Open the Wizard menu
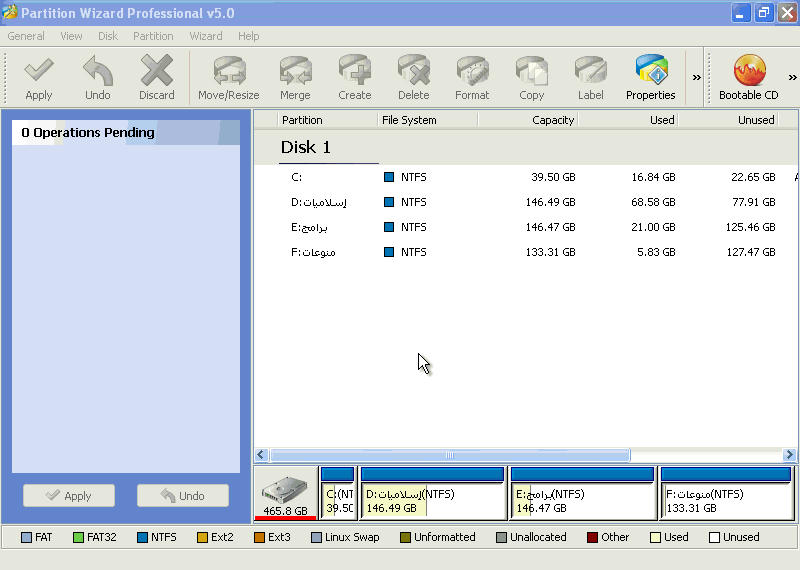Screen dimensions: 800x570 pyautogui.click(x=206, y=36)
